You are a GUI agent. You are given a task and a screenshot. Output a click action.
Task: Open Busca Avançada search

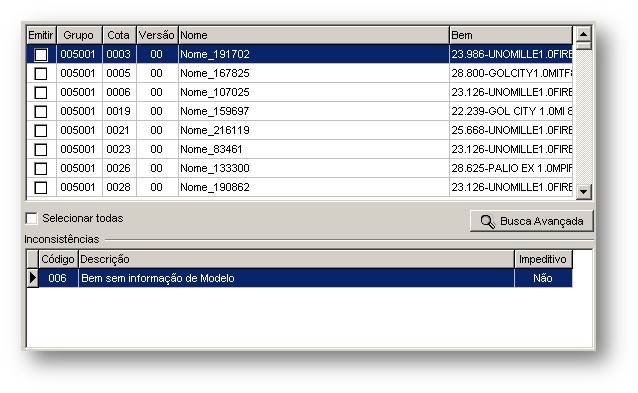click(531, 221)
